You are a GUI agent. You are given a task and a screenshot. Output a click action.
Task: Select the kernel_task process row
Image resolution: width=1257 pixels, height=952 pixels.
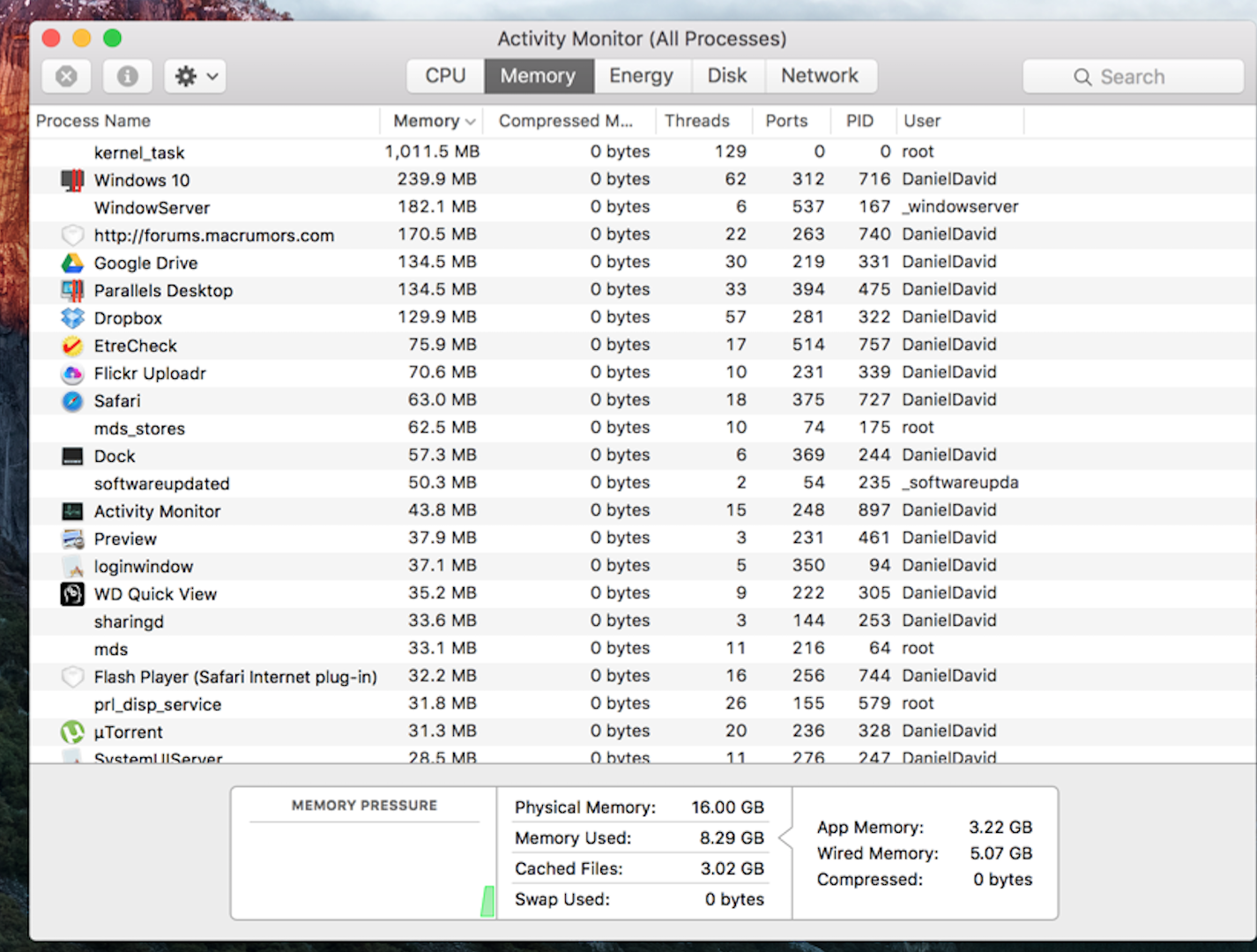coord(642,152)
